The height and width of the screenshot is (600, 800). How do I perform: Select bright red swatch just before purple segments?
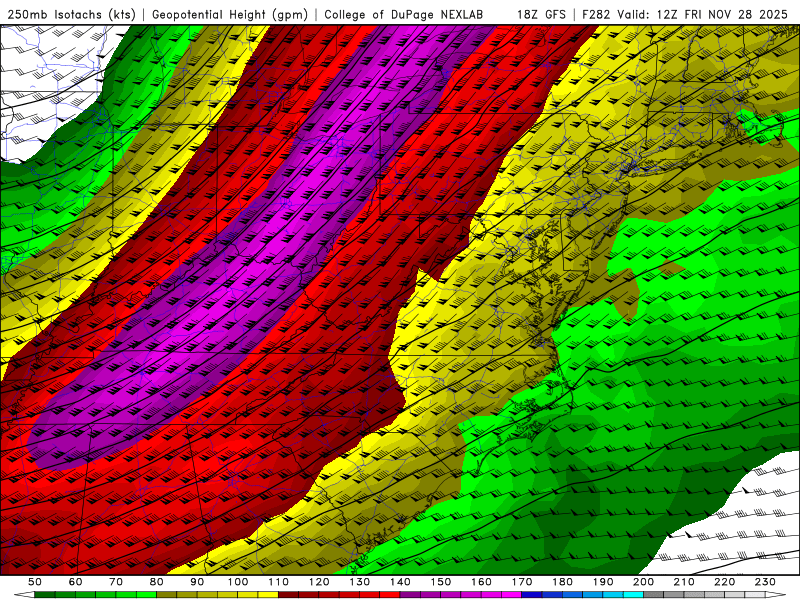tap(391, 594)
